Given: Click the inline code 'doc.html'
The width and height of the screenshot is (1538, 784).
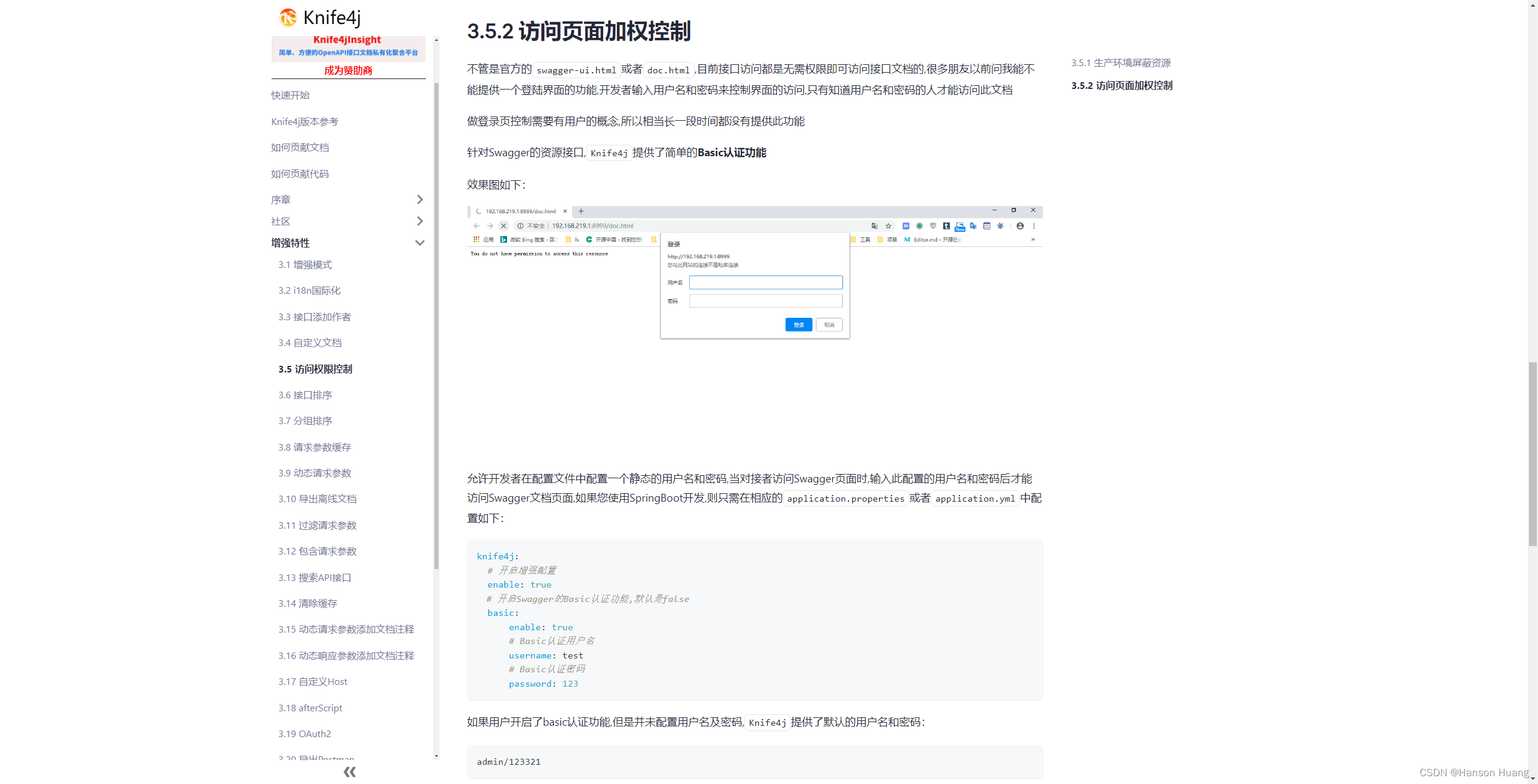Looking at the screenshot, I should click(x=668, y=70).
